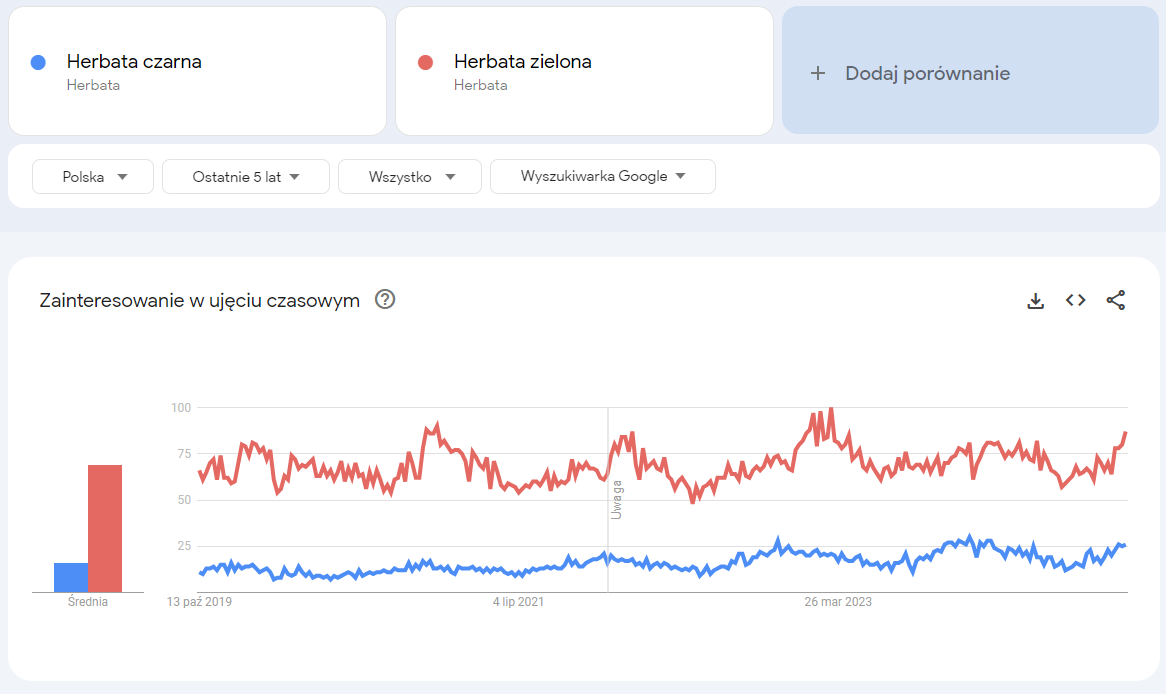The height and width of the screenshot is (694, 1166).
Task: Expand the Ostatnie 5 lat time dropdown
Action: pyautogui.click(x=245, y=176)
